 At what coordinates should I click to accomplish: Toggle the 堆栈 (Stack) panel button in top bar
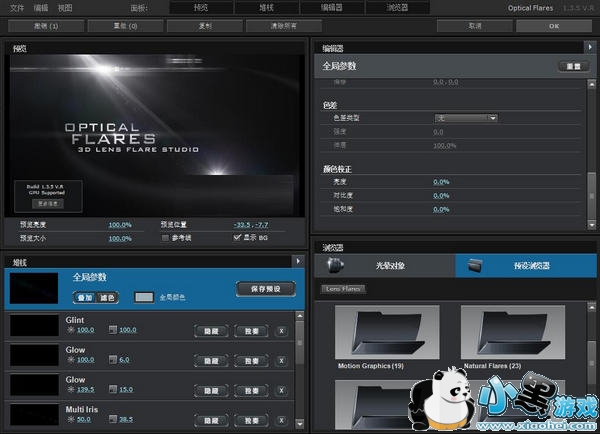click(x=267, y=7)
